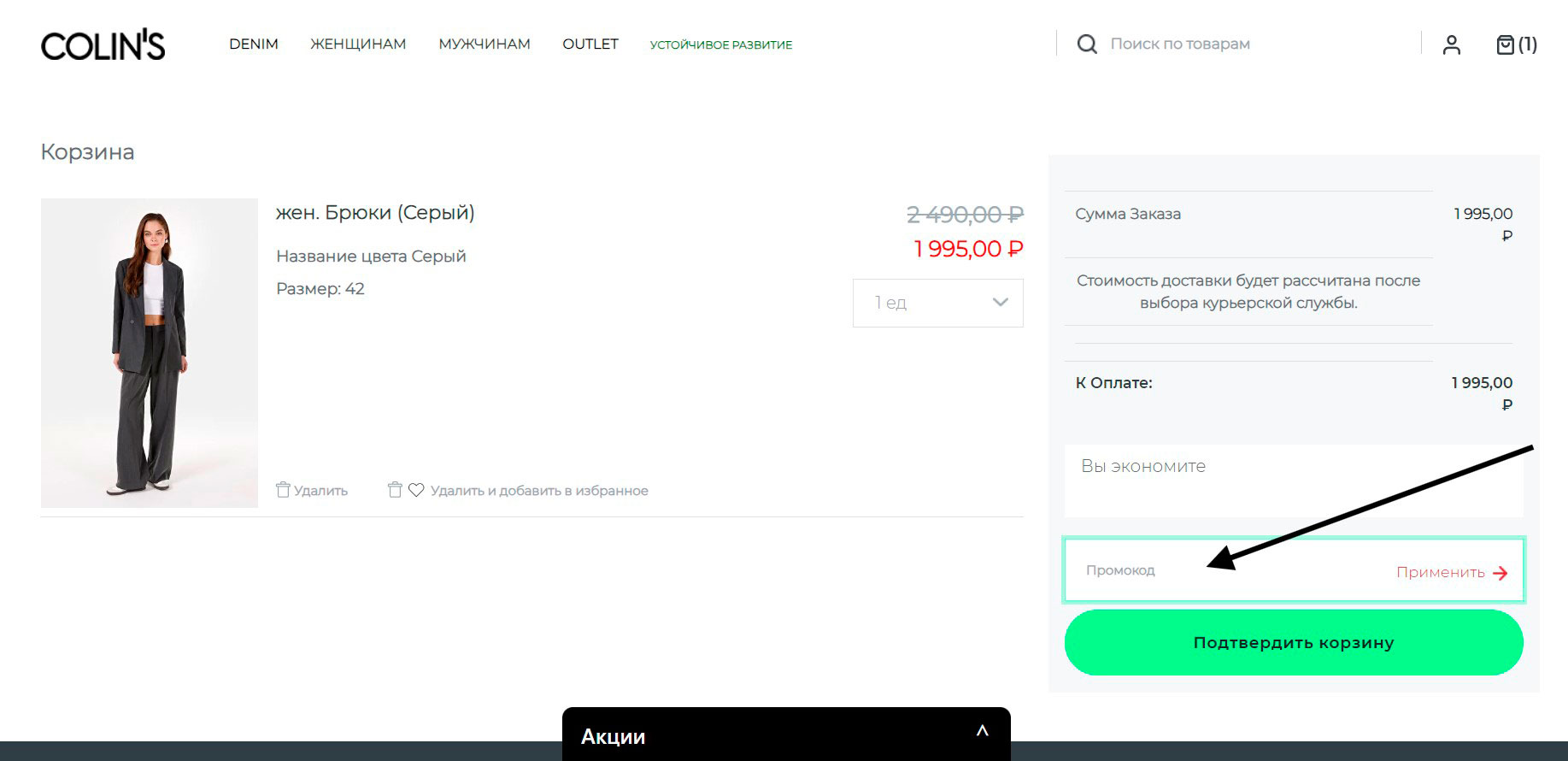Go to the OUTLET section
Screen dimensions: 1568x761
590,44
